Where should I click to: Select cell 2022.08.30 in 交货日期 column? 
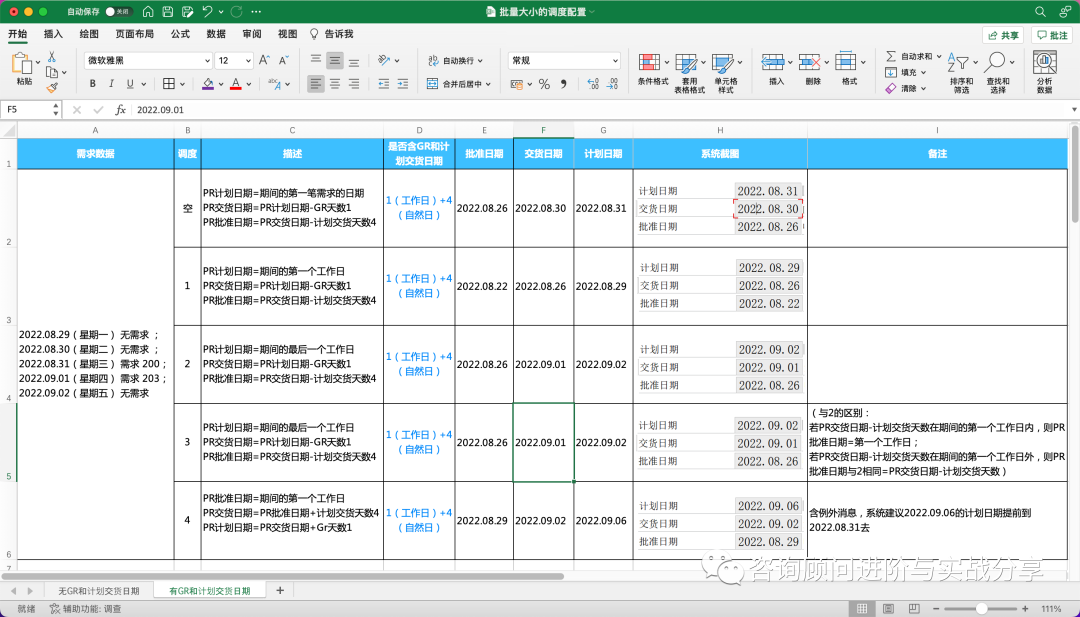543,208
